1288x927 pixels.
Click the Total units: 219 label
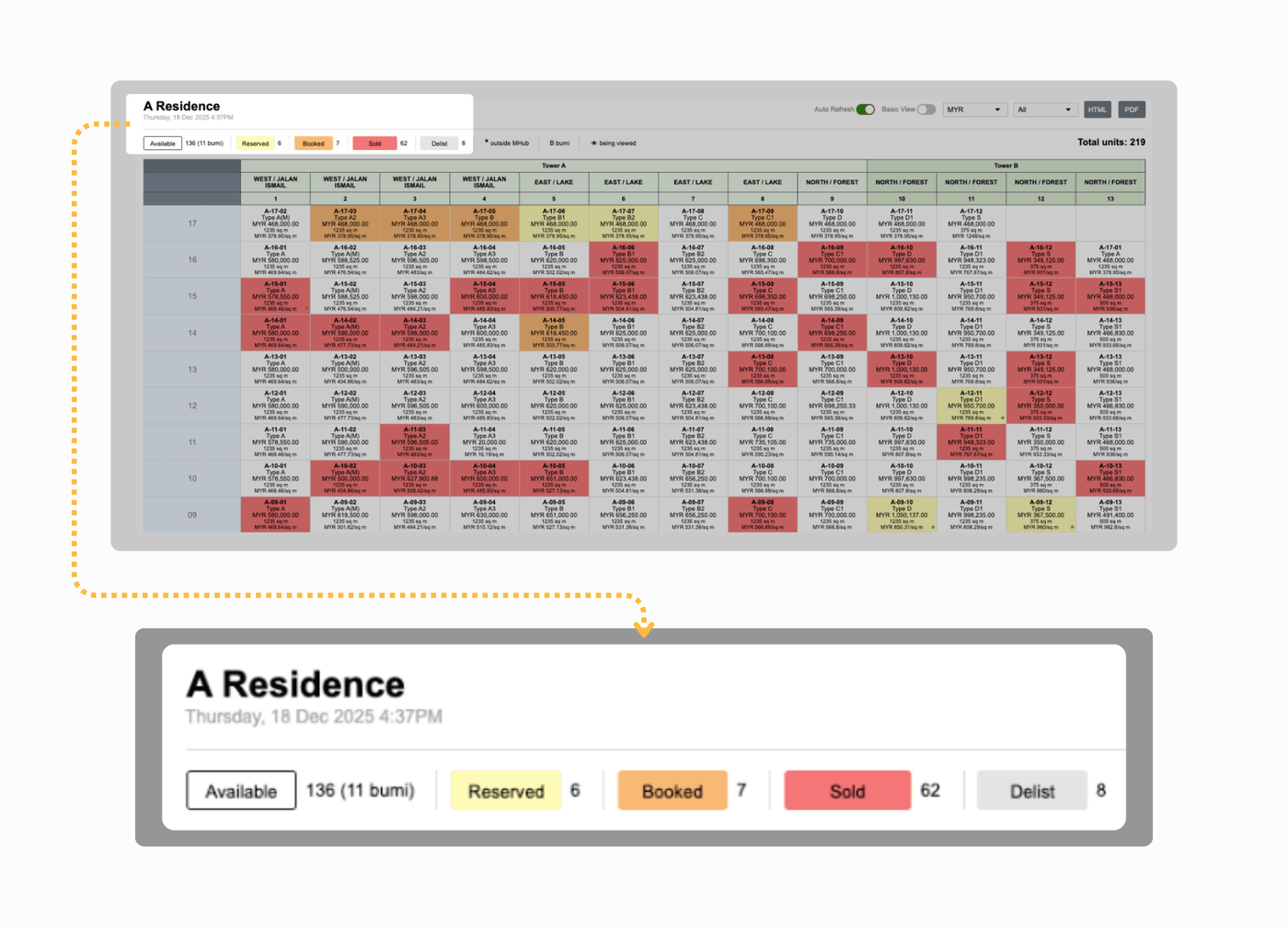click(x=1110, y=143)
